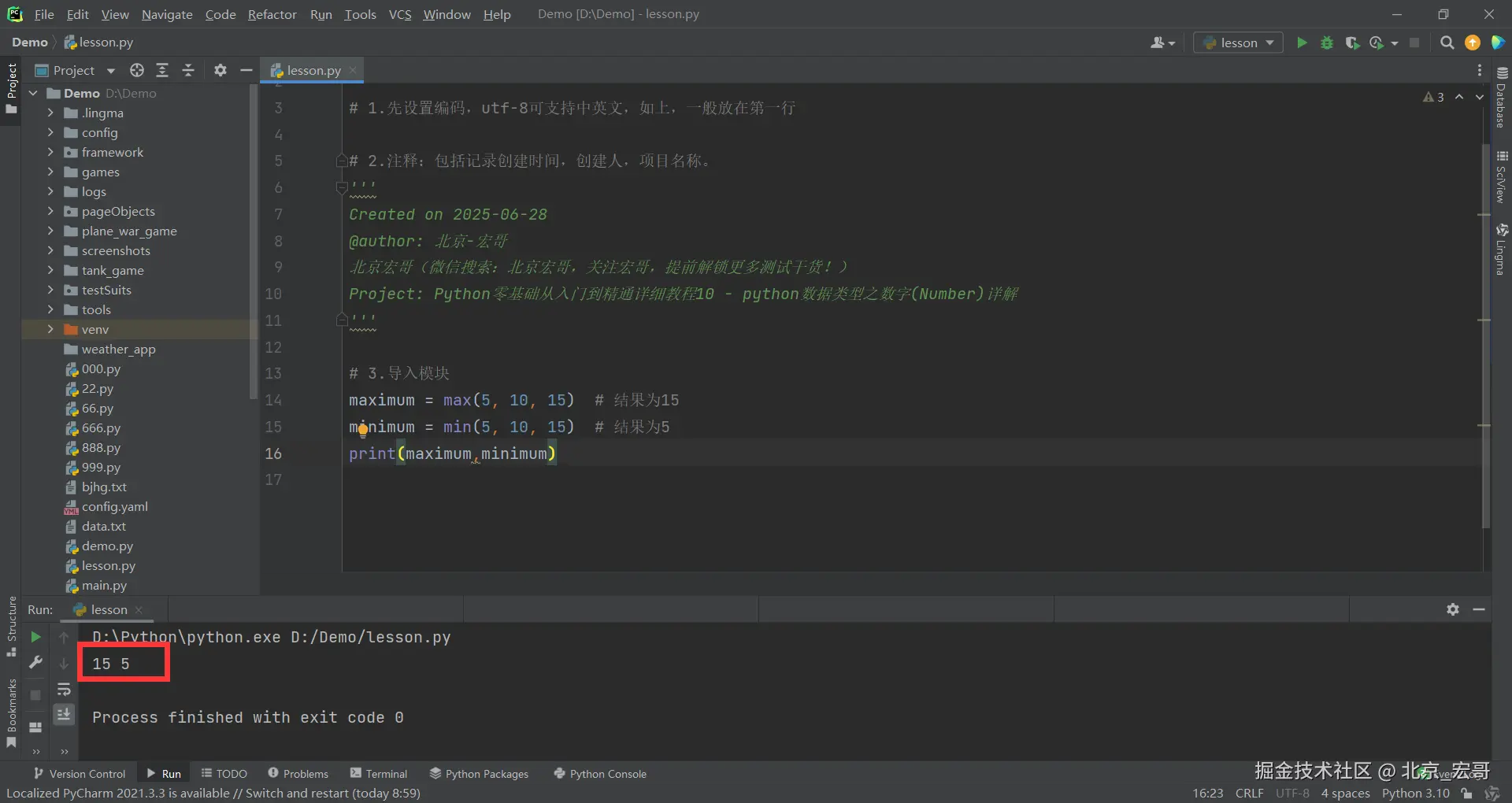Open Project panel settings gear
The height and width of the screenshot is (803, 1512).
coord(220,70)
